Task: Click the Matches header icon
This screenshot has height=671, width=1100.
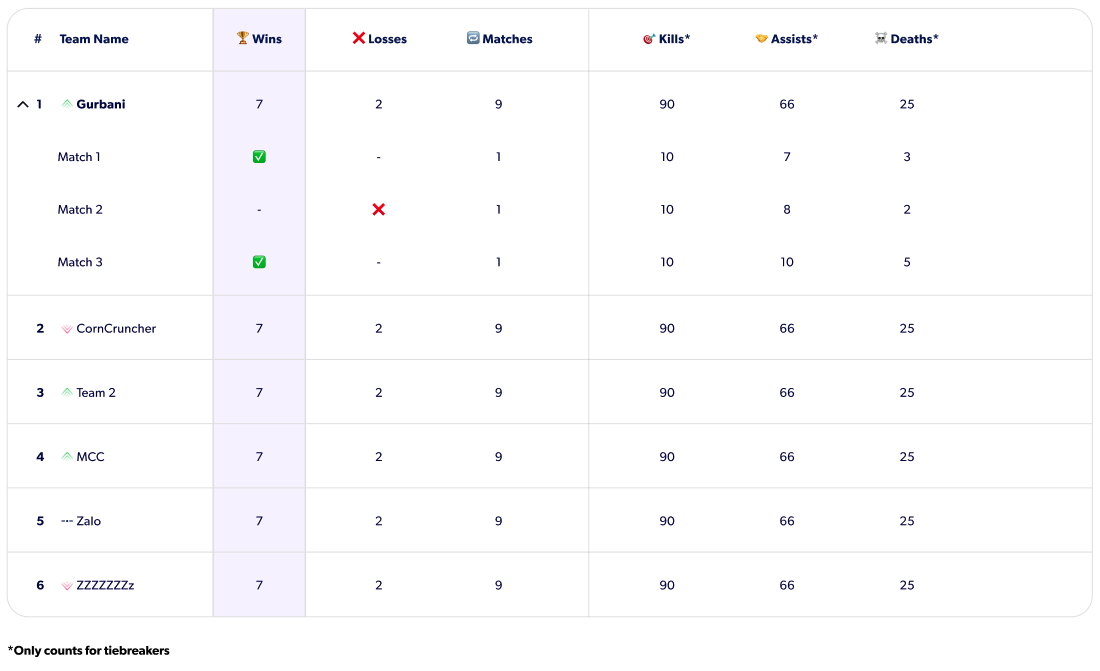Action: click(473, 38)
